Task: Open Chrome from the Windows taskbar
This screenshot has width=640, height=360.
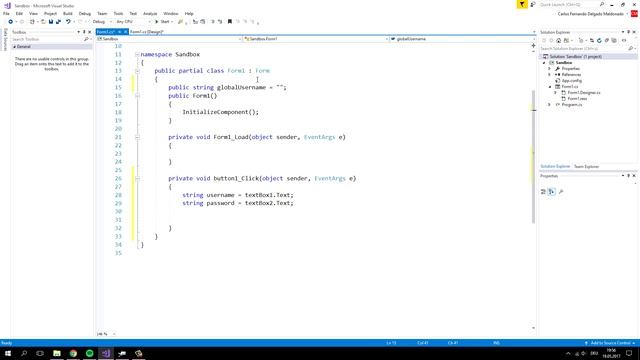Action: coord(73,353)
